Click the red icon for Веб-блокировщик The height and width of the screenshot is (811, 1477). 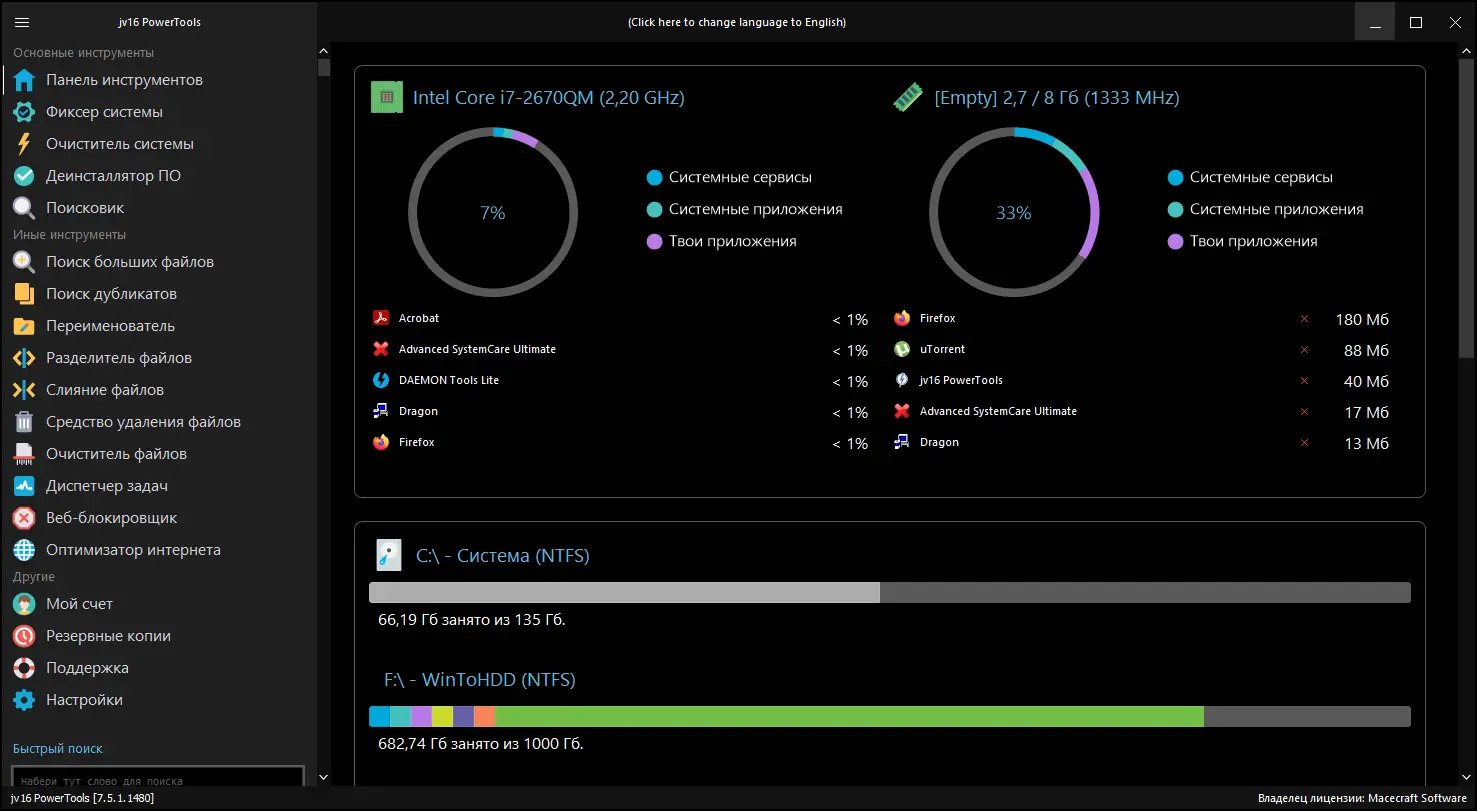(x=25, y=518)
